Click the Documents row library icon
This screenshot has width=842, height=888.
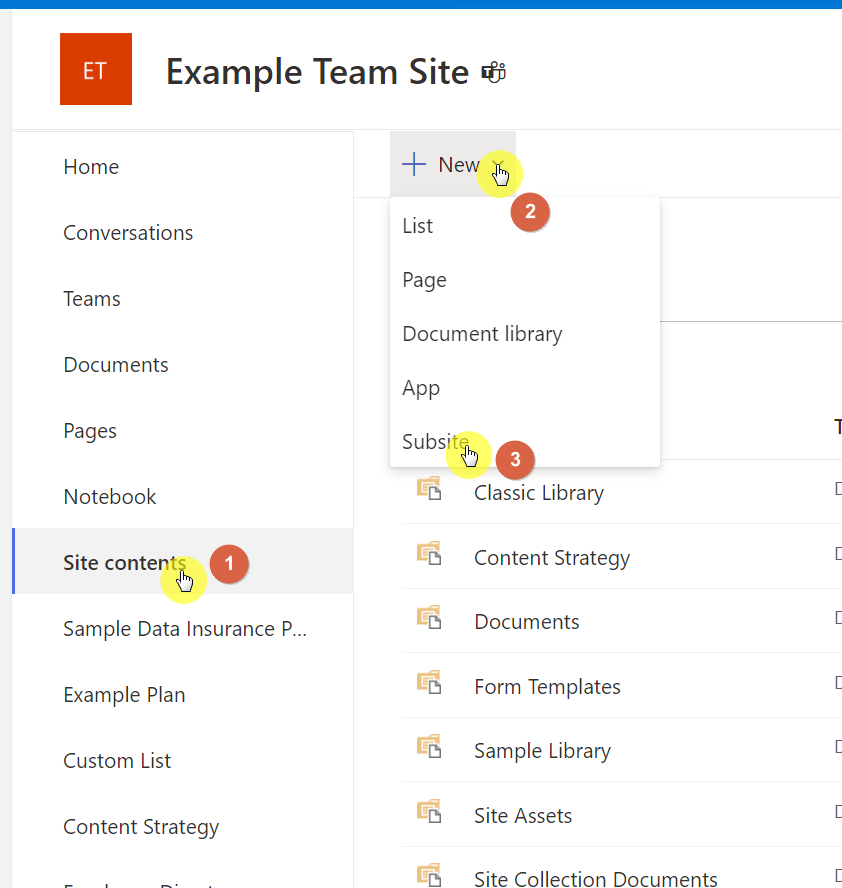[429, 617]
